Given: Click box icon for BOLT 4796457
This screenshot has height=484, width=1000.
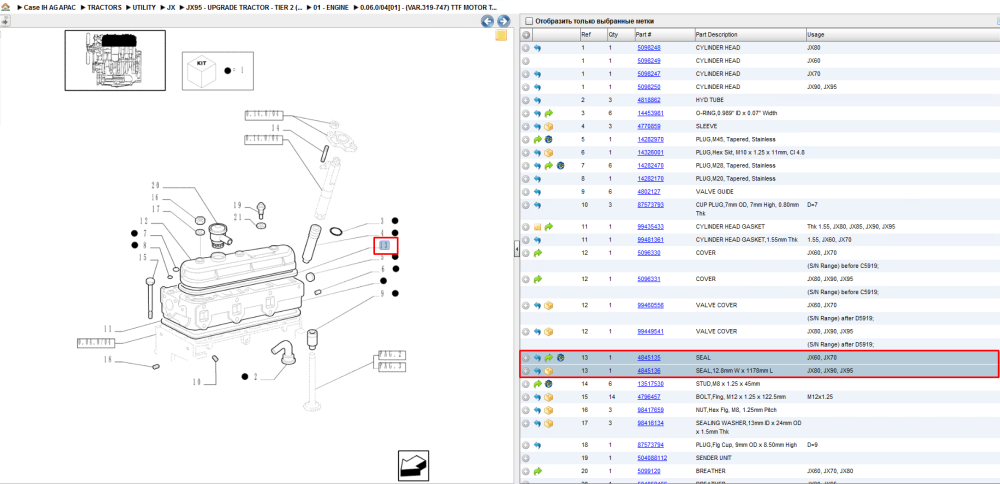Looking at the screenshot, I should 548,397.
